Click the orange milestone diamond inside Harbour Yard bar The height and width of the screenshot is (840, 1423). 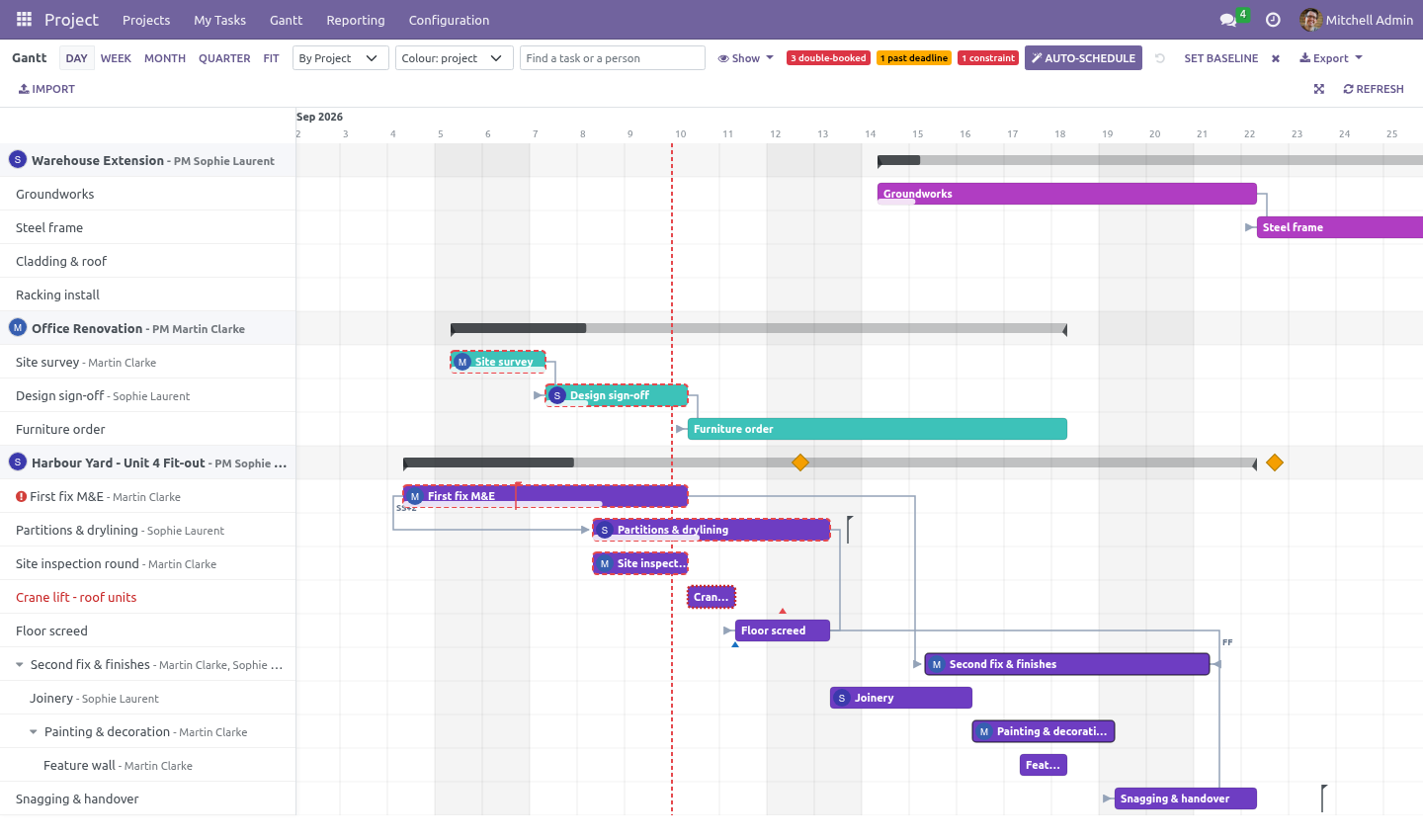tap(800, 462)
